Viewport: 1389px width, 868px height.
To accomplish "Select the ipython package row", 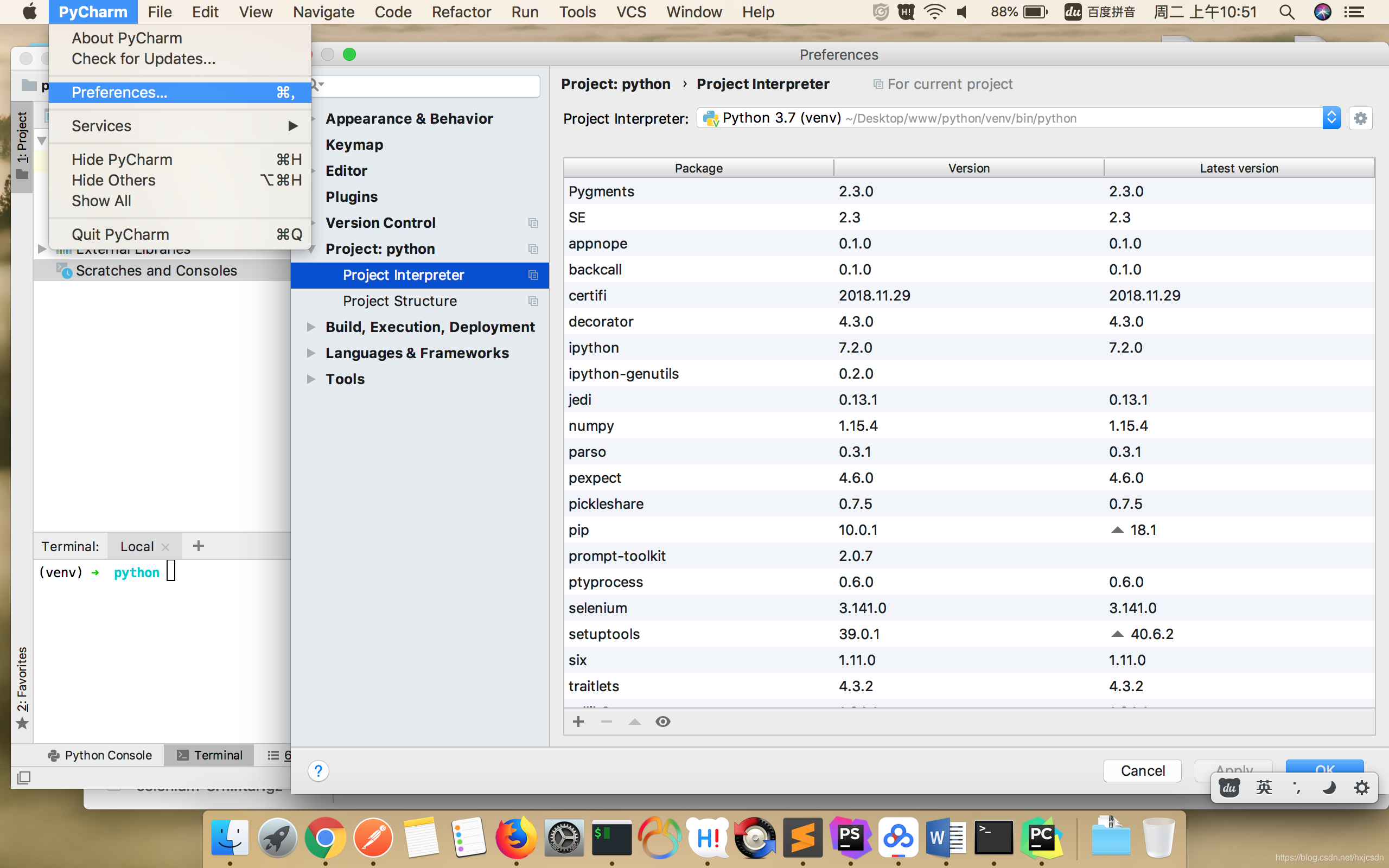I will [x=969, y=347].
